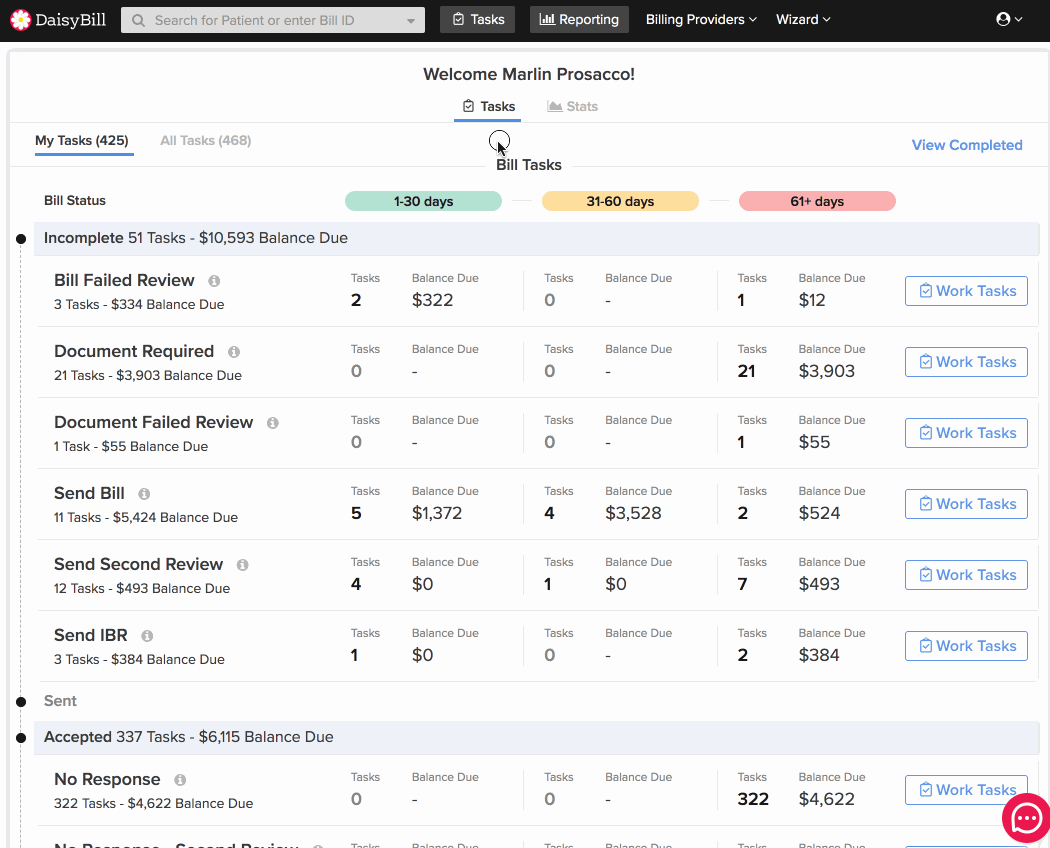Click info icon next to Document Required

click(x=234, y=352)
